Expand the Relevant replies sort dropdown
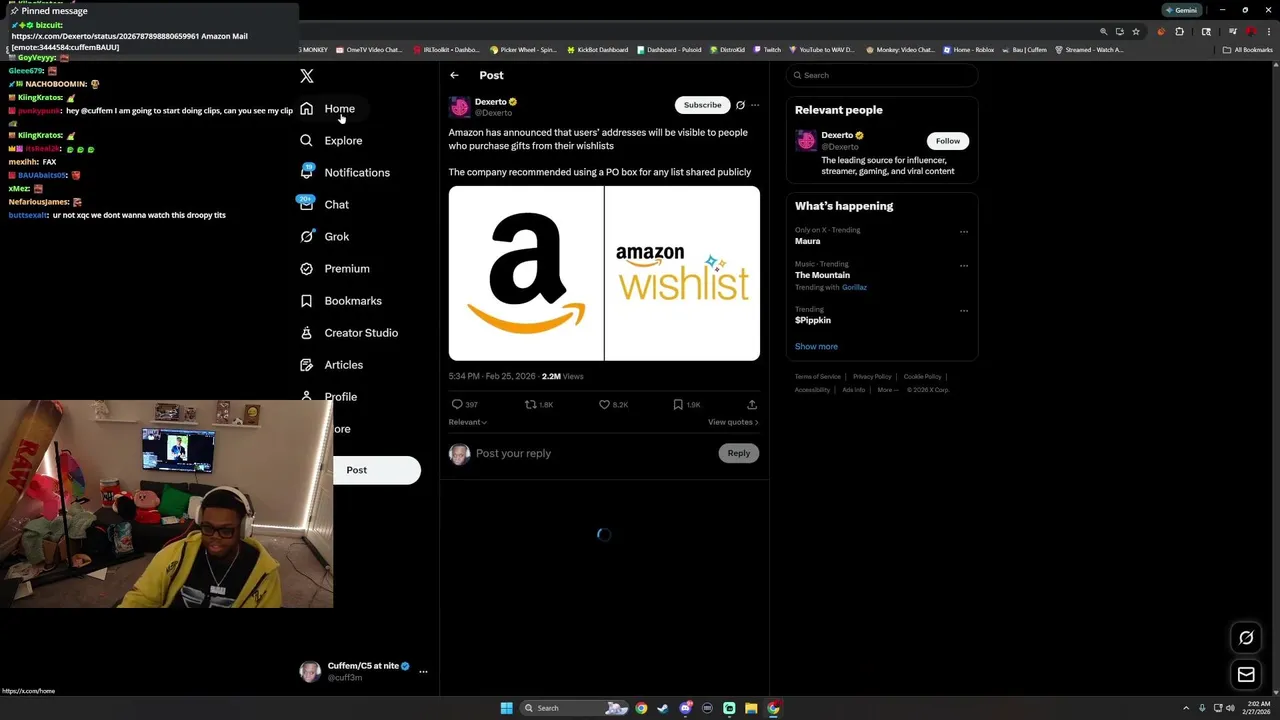This screenshot has width=1280, height=720. tap(468, 422)
